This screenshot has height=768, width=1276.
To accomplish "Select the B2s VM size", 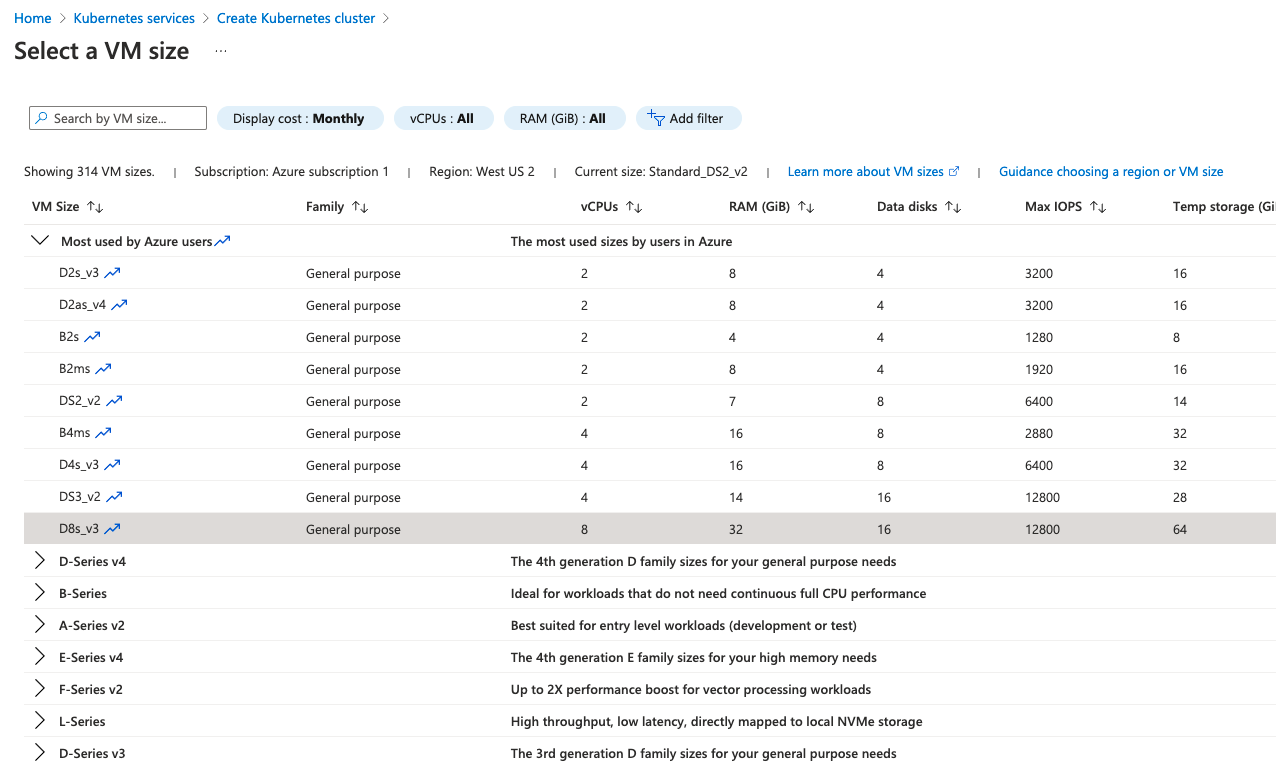I will (x=69, y=337).
